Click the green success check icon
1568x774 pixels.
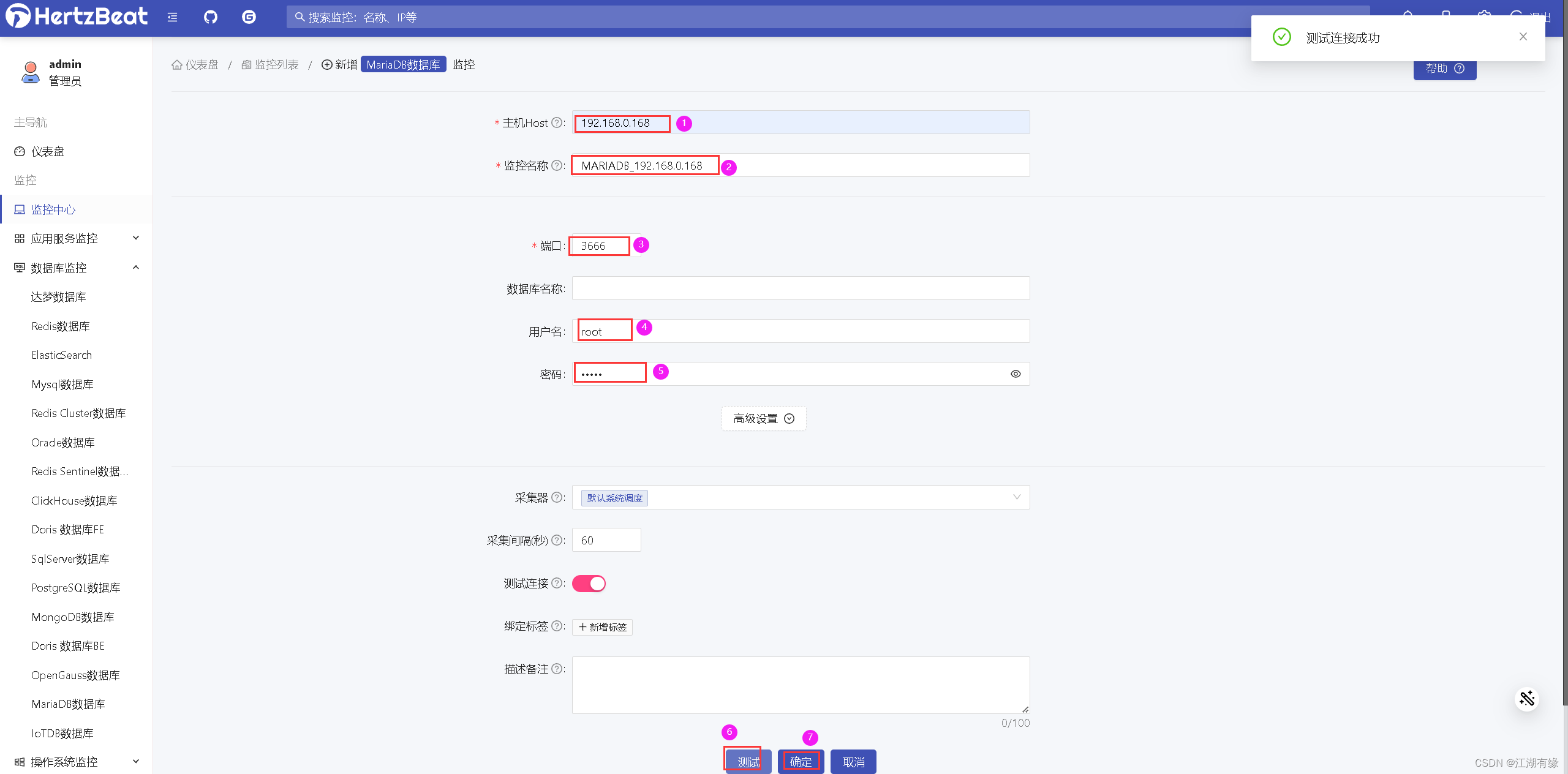pyautogui.click(x=1281, y=37)
